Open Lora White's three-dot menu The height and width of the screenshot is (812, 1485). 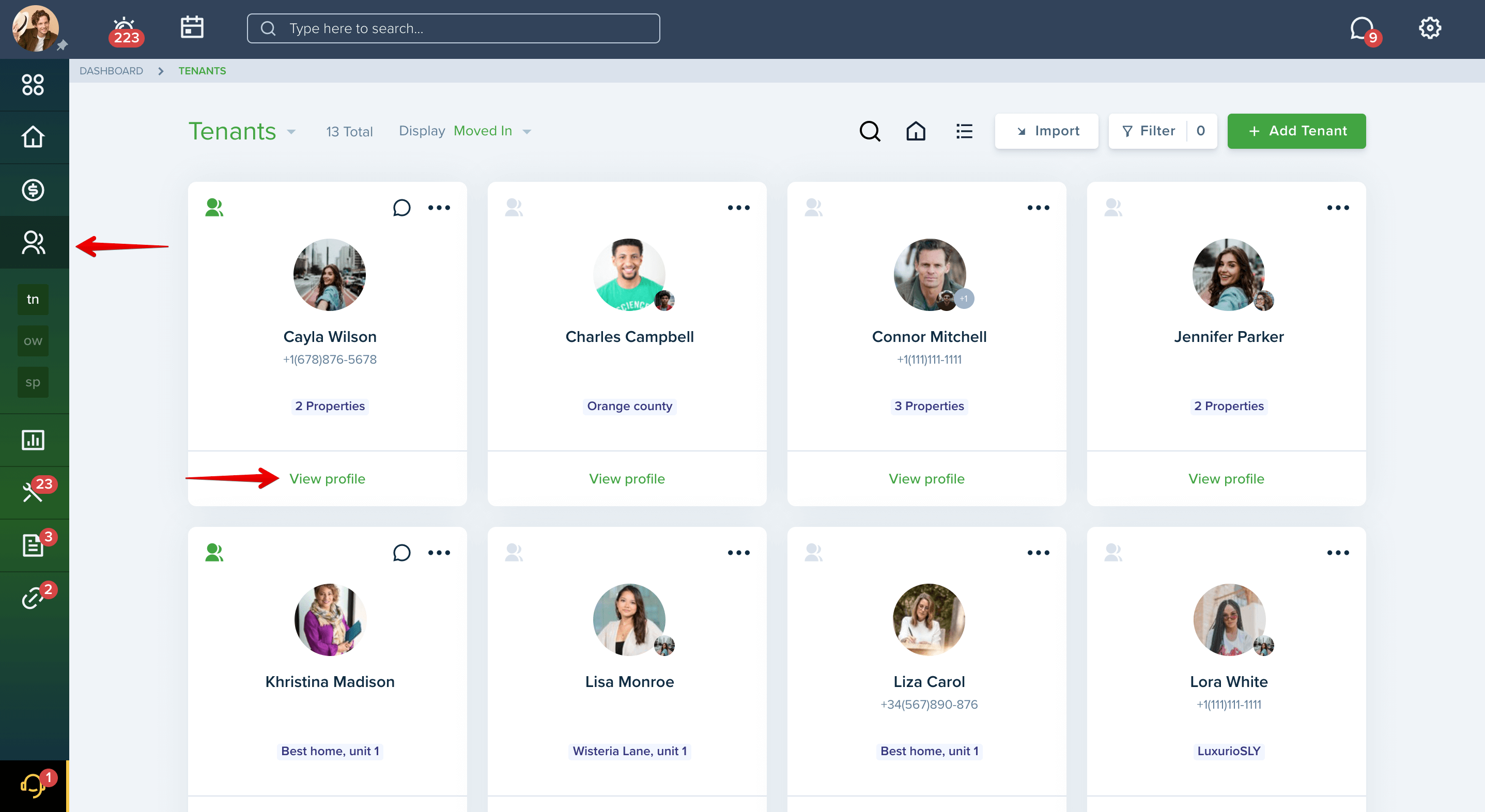[x=1338, y=553]
